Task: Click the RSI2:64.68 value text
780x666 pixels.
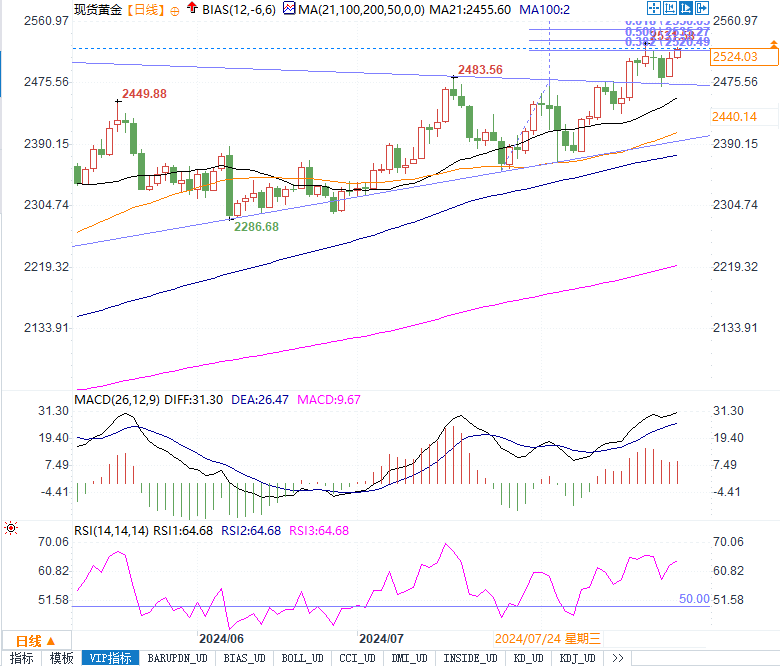Action: 251,531
